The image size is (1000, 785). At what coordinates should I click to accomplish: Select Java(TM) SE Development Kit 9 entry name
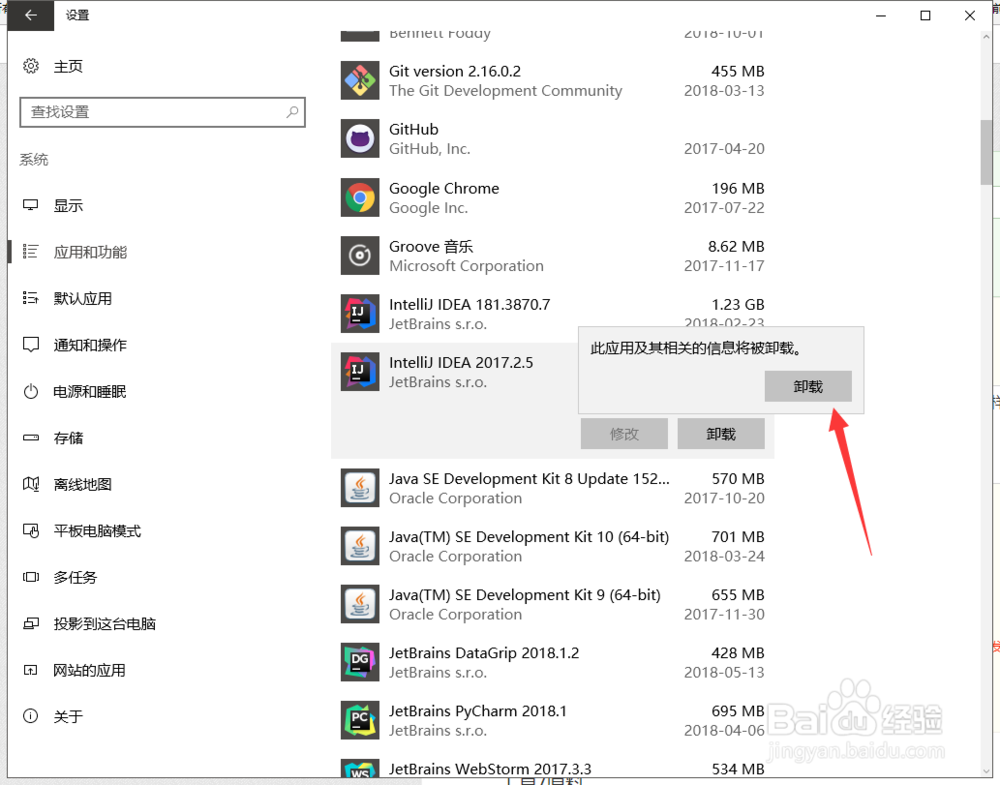pos(525,595)
